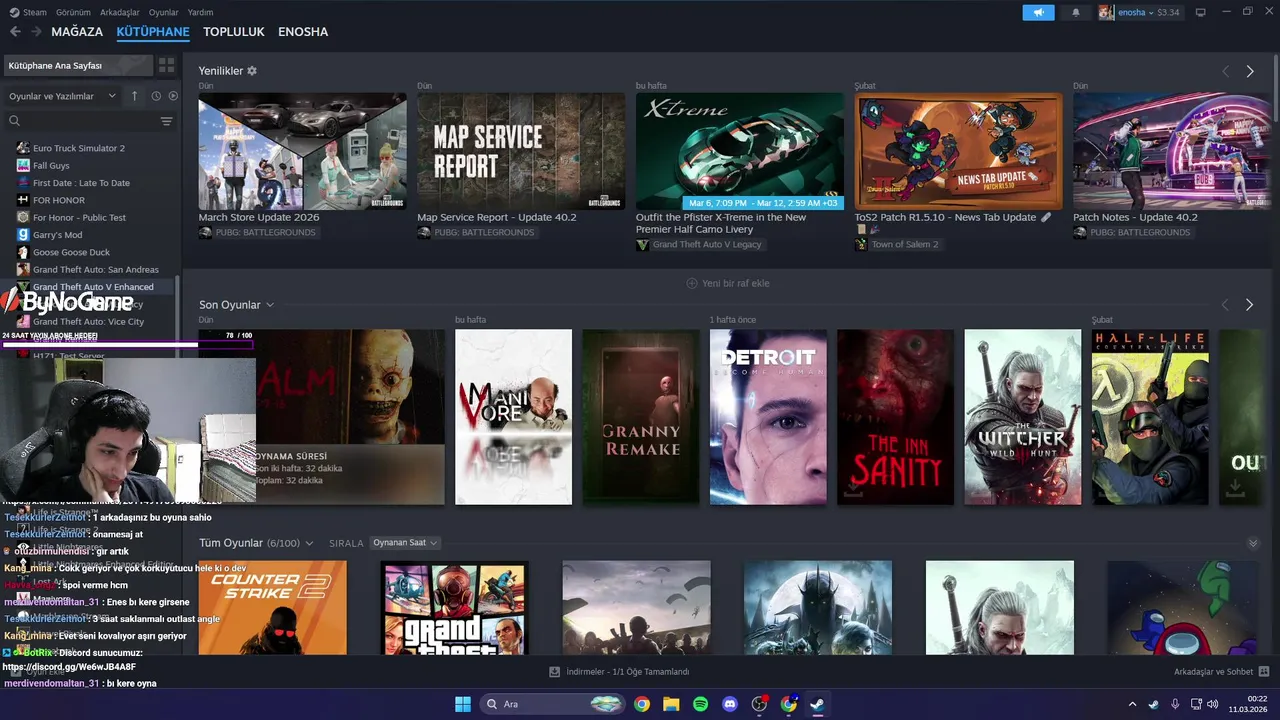Open Windows Start menu
This screenshot has height=720, width=1280.
[x=463, y=704]
